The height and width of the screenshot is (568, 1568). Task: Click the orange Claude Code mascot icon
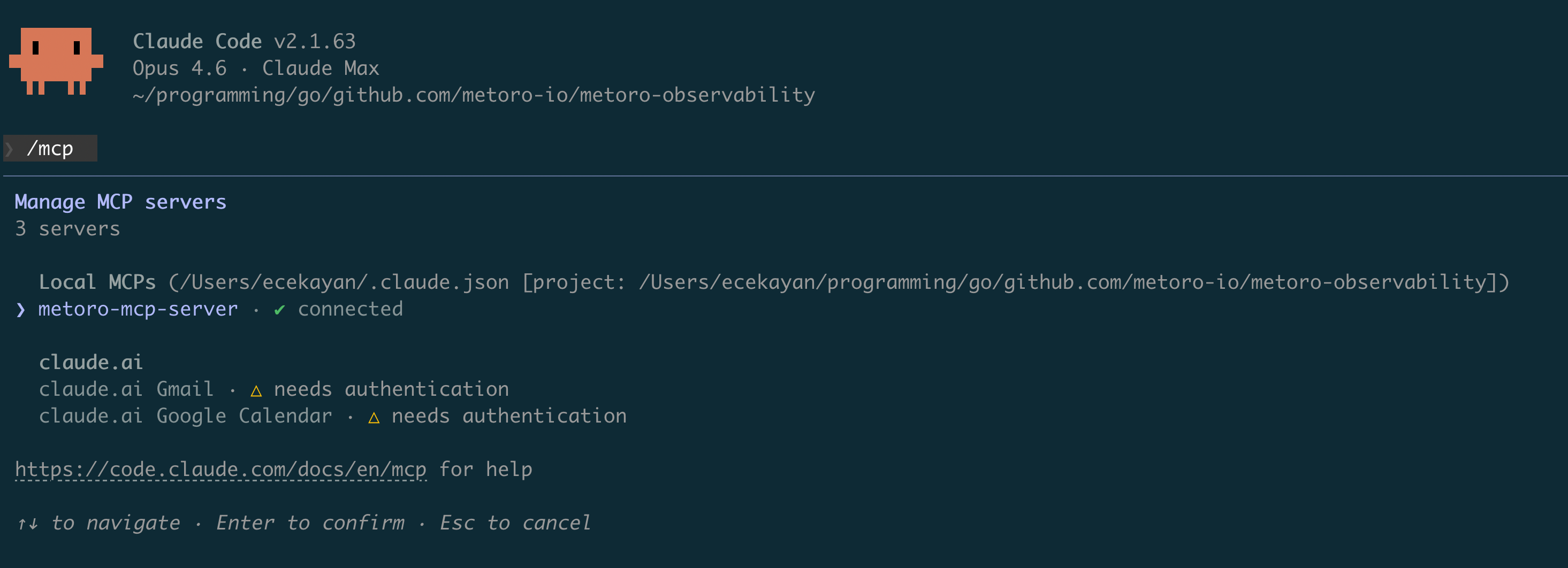(56, 61)
